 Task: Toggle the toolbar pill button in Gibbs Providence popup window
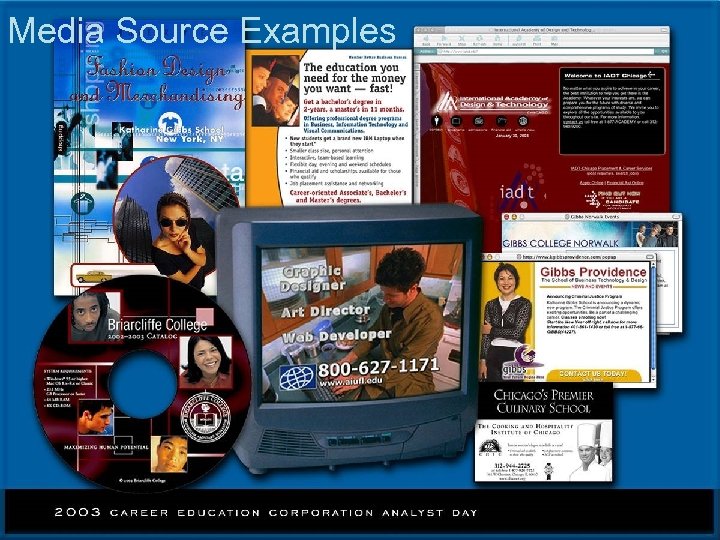(x=649, y=257)
